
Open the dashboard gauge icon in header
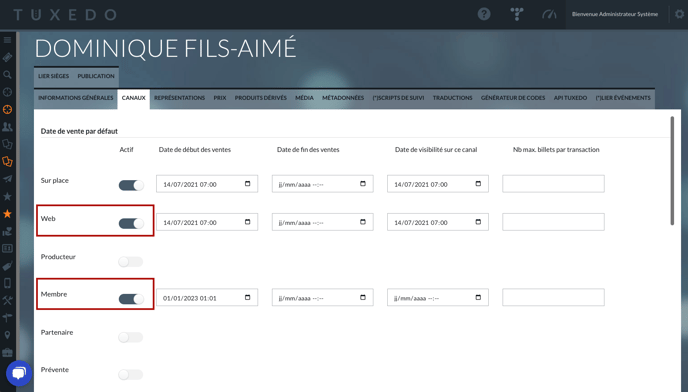(x=549, y=14)
